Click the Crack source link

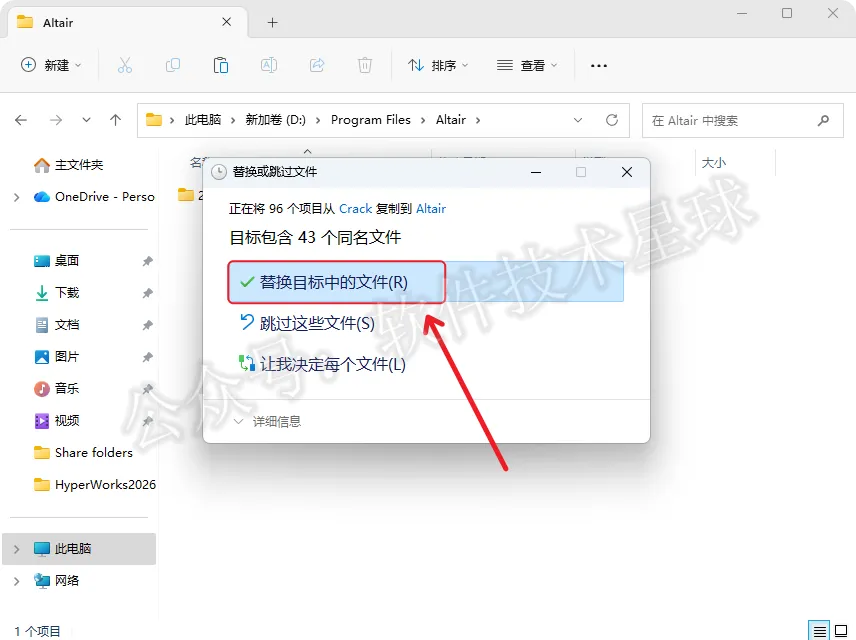[x=355, y=209]
